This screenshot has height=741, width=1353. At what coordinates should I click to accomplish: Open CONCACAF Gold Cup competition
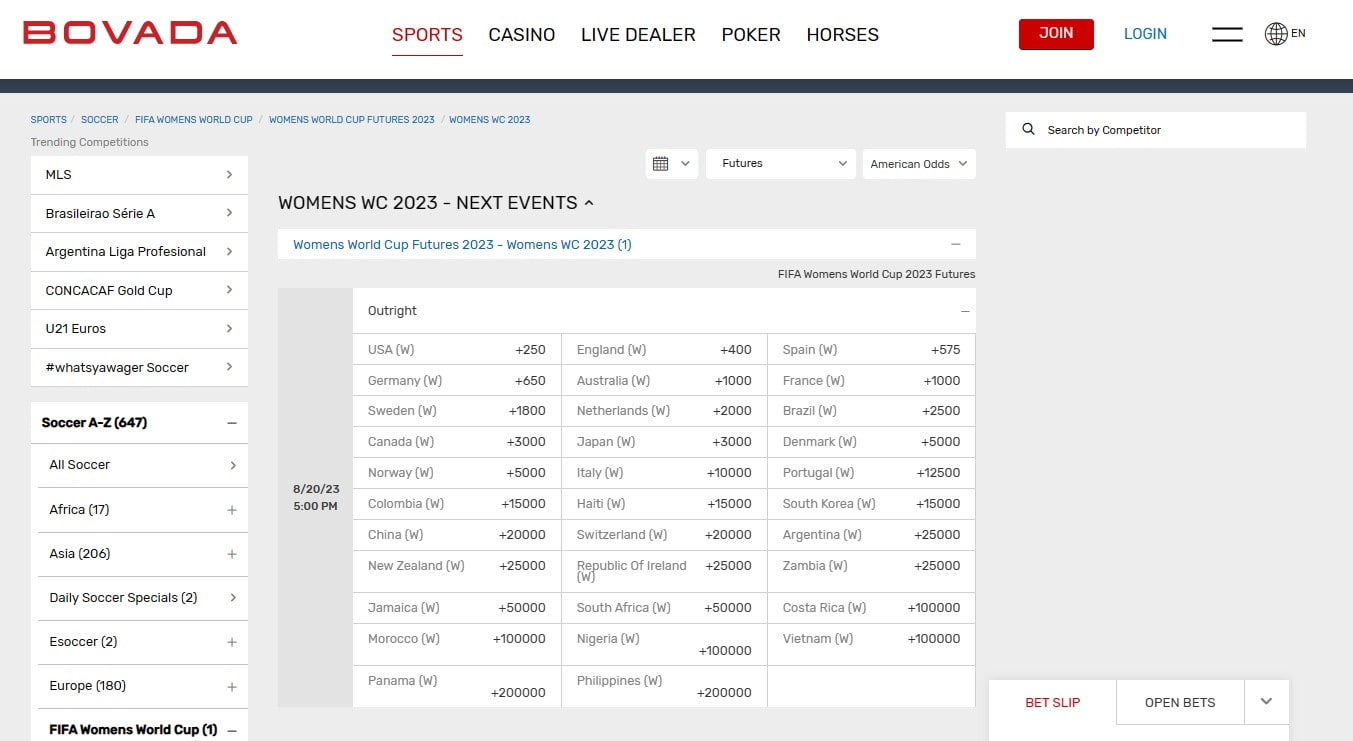click(x=139, y=290)
